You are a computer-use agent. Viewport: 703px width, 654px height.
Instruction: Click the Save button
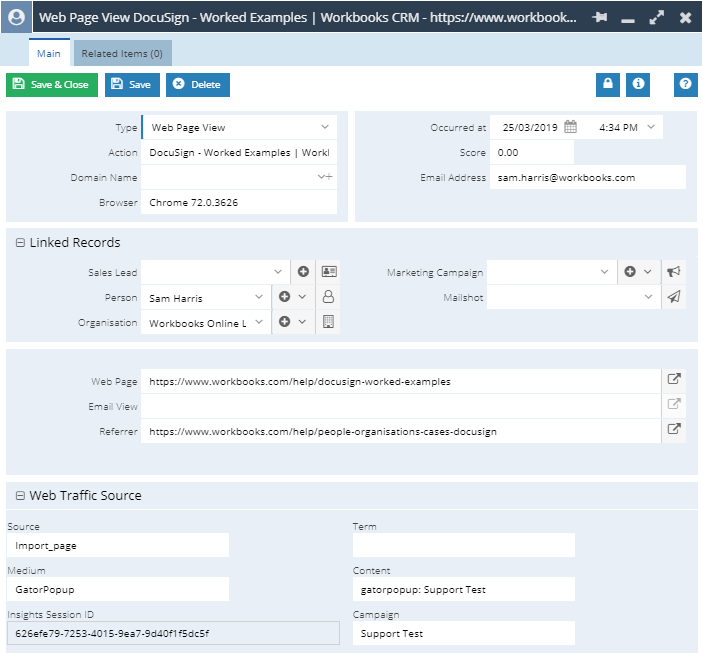[132, 85]
